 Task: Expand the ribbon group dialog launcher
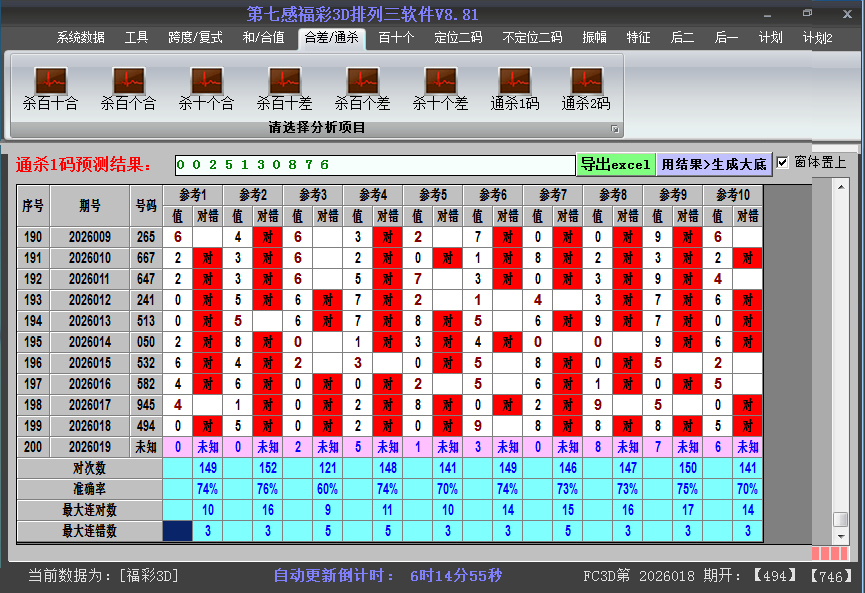coord(615,129)
